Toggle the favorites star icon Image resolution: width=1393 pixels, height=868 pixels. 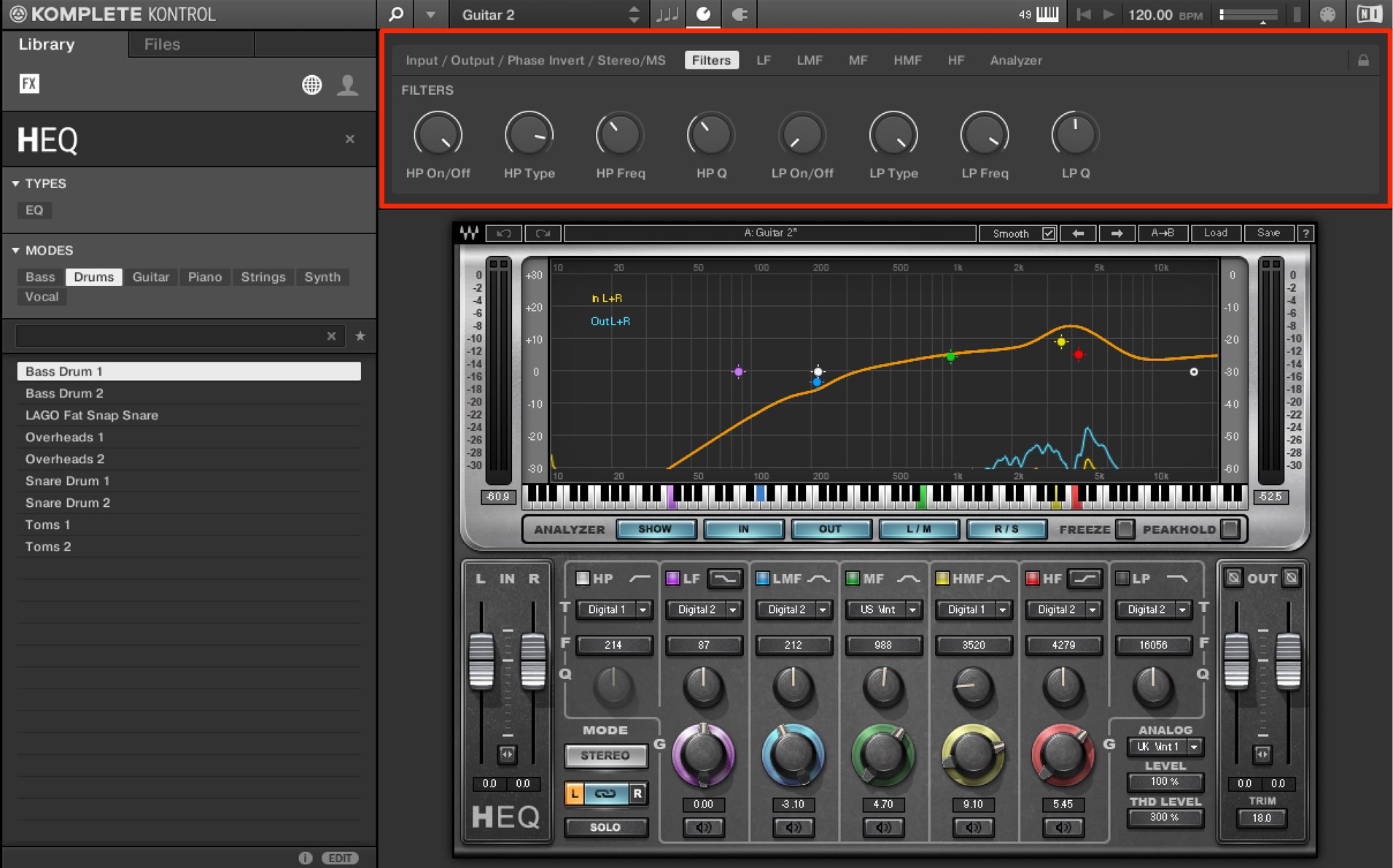360,336
